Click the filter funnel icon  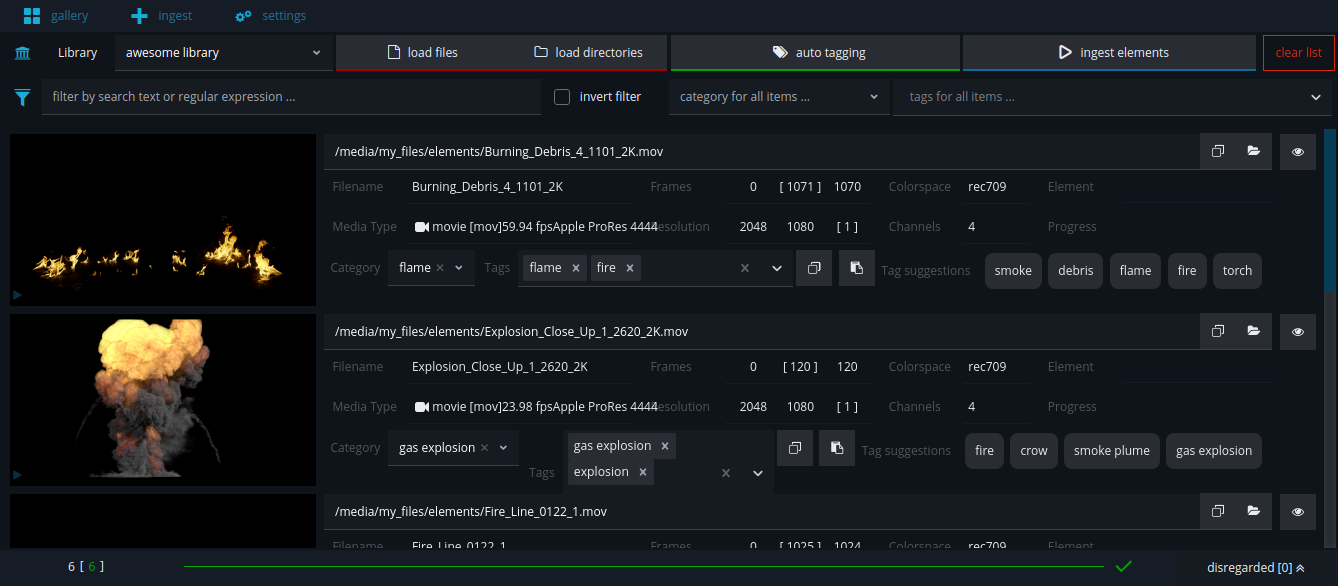pyautogui.click(x=22, y=97)
